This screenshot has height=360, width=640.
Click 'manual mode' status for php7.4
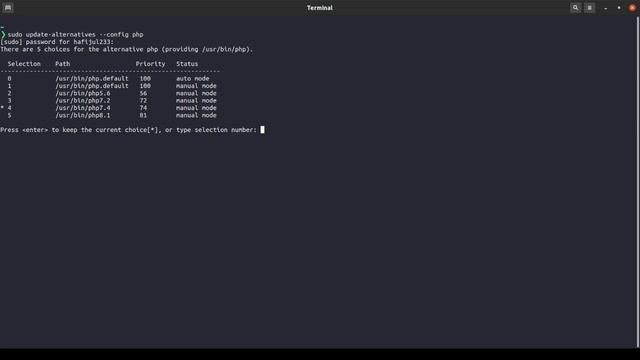pyautogui.click(x=196, y=108)
